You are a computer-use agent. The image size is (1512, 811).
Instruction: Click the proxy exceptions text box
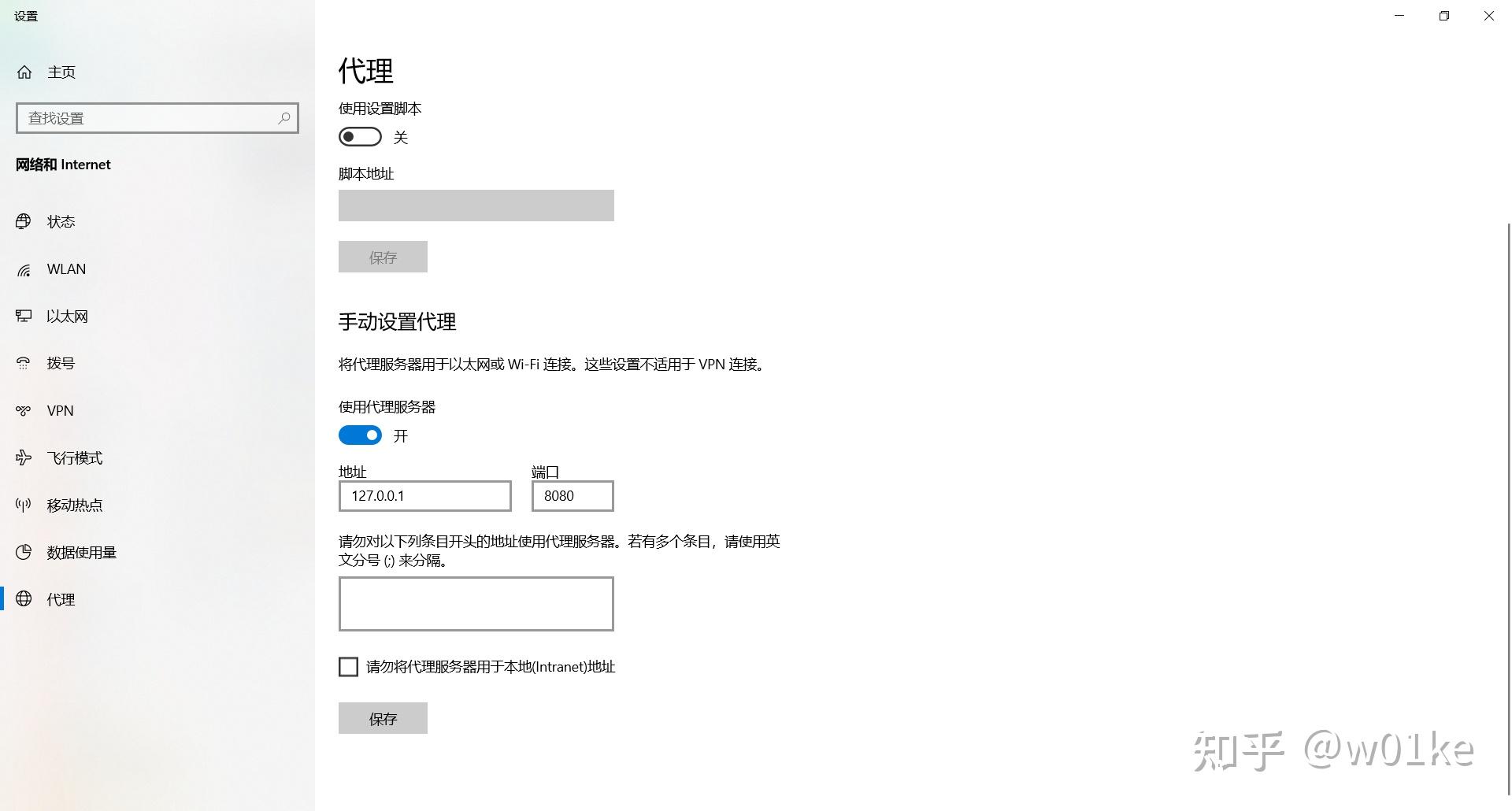pos(476,604)
